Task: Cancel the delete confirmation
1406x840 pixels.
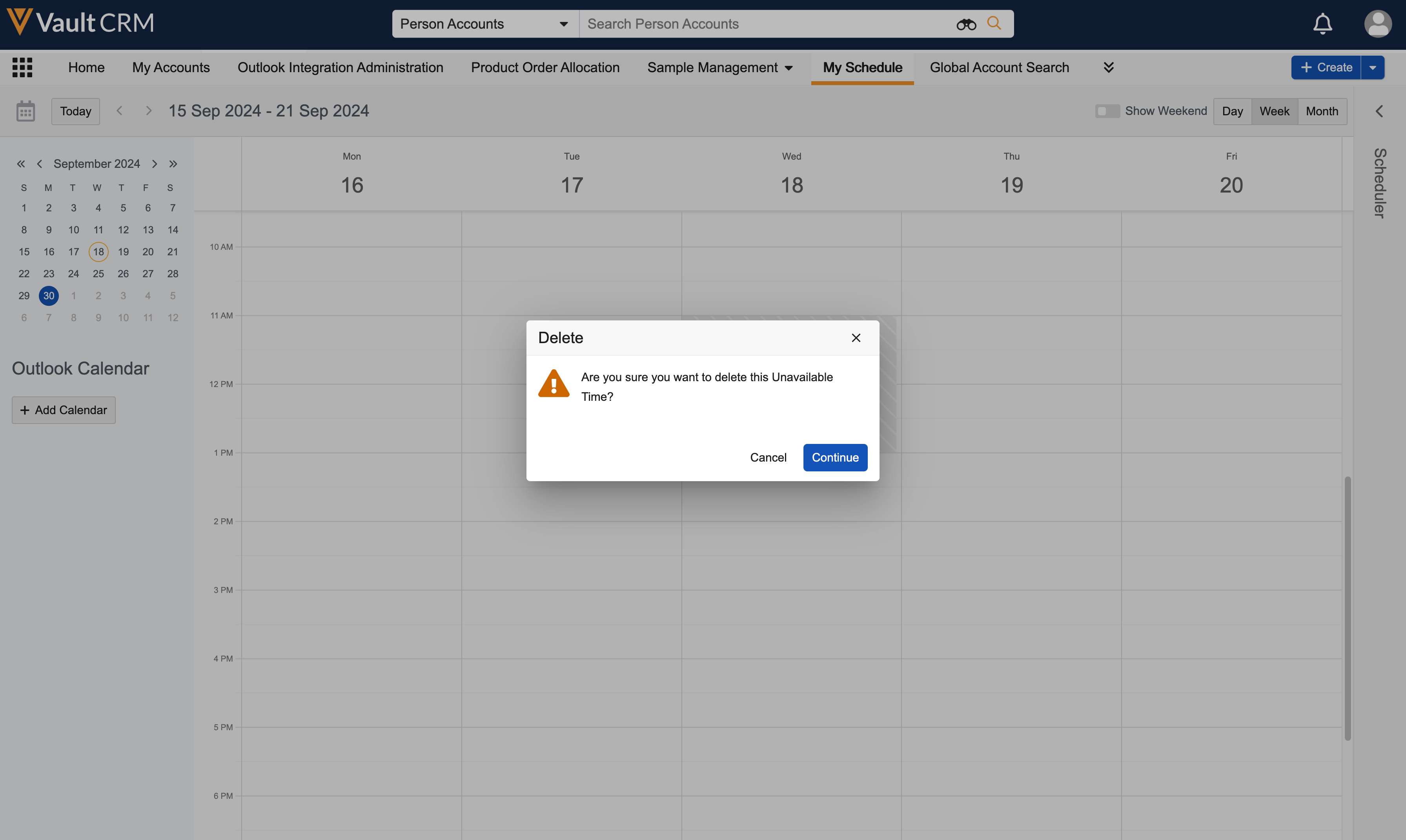Action: (x=768, y=457)
